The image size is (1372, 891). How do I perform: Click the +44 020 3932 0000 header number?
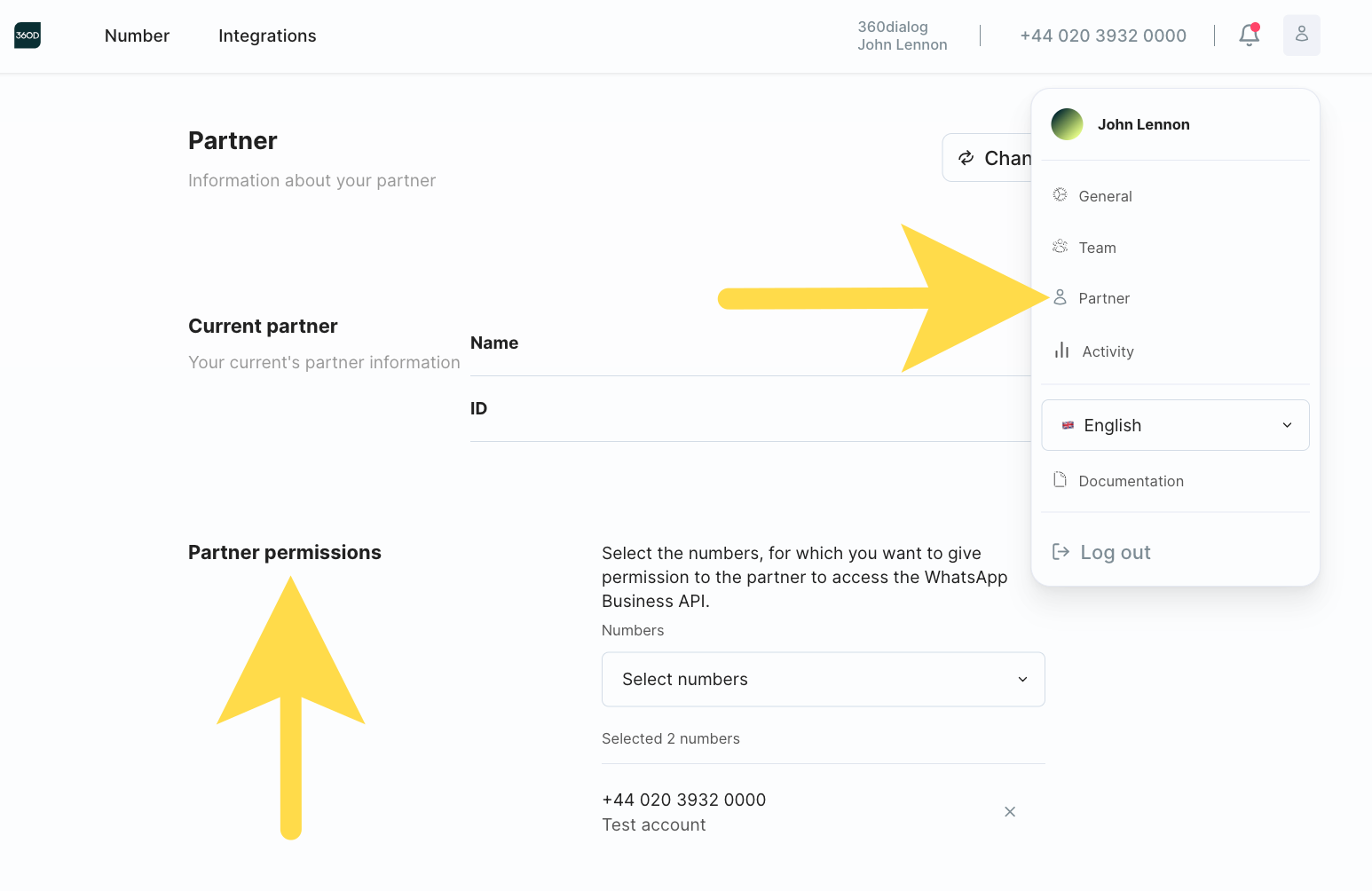pos(1102,35)
